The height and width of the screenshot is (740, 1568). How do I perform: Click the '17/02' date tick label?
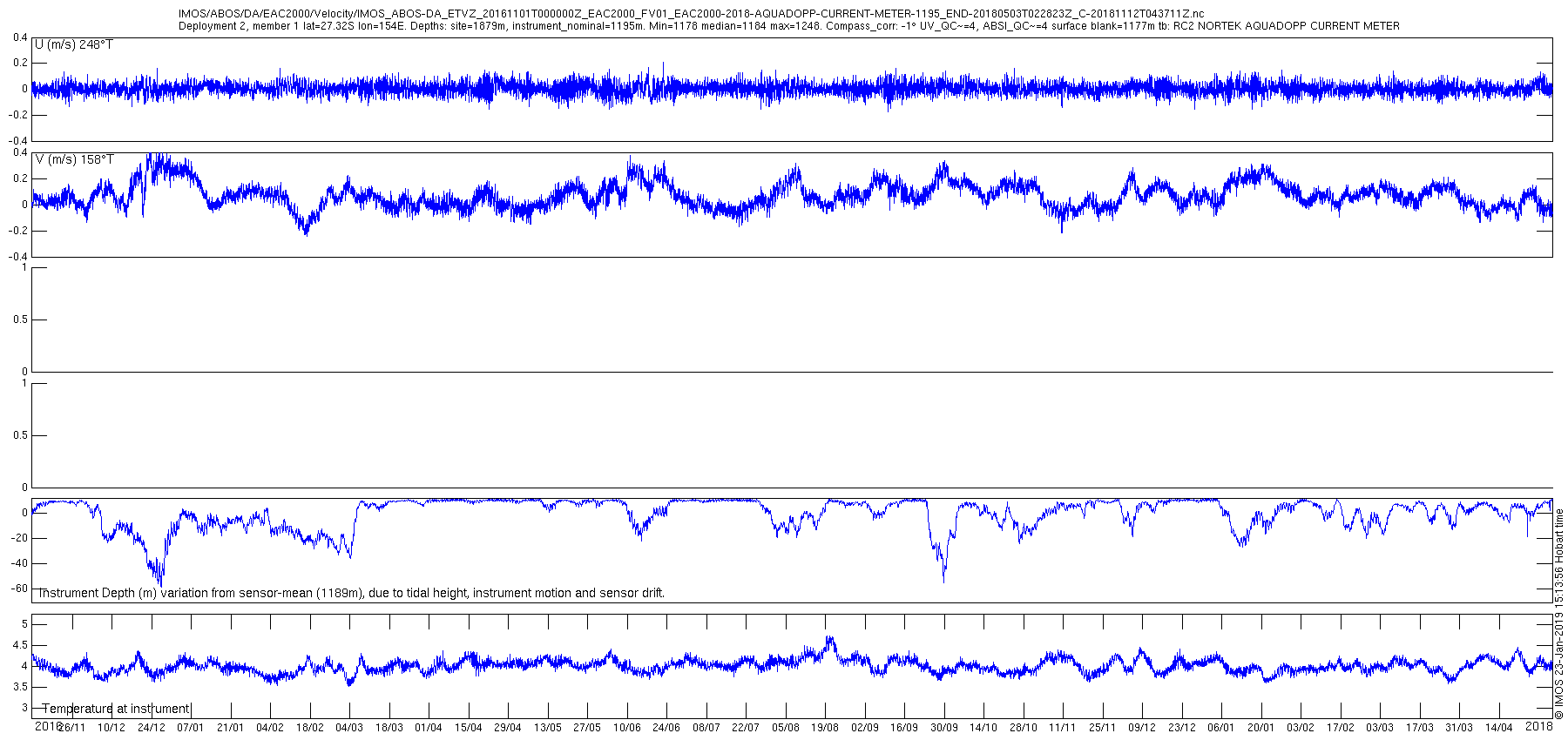tap(1341, 728)
